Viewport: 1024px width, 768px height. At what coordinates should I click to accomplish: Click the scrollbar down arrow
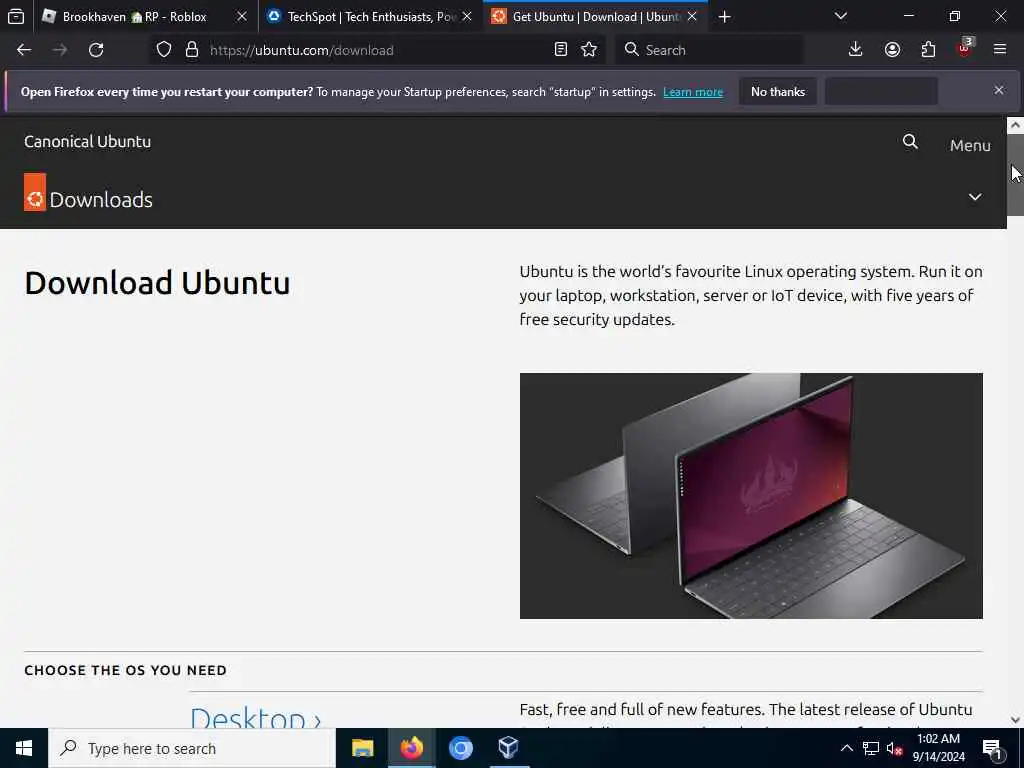[x=1016, y=720]
